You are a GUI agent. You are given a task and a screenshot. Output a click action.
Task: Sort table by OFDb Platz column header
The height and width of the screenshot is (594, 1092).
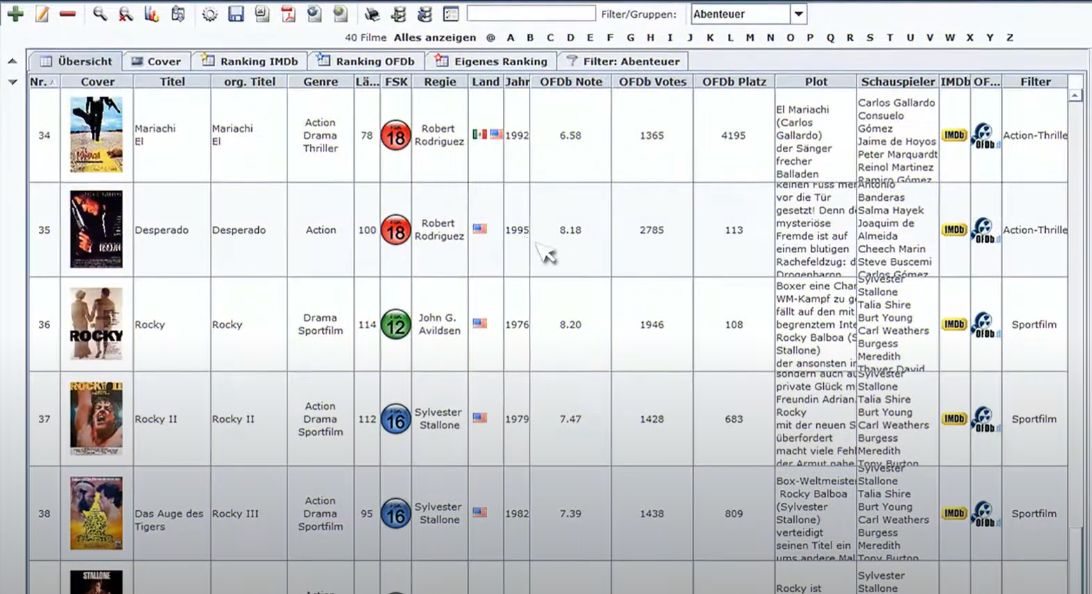click(x=734, y=81)
